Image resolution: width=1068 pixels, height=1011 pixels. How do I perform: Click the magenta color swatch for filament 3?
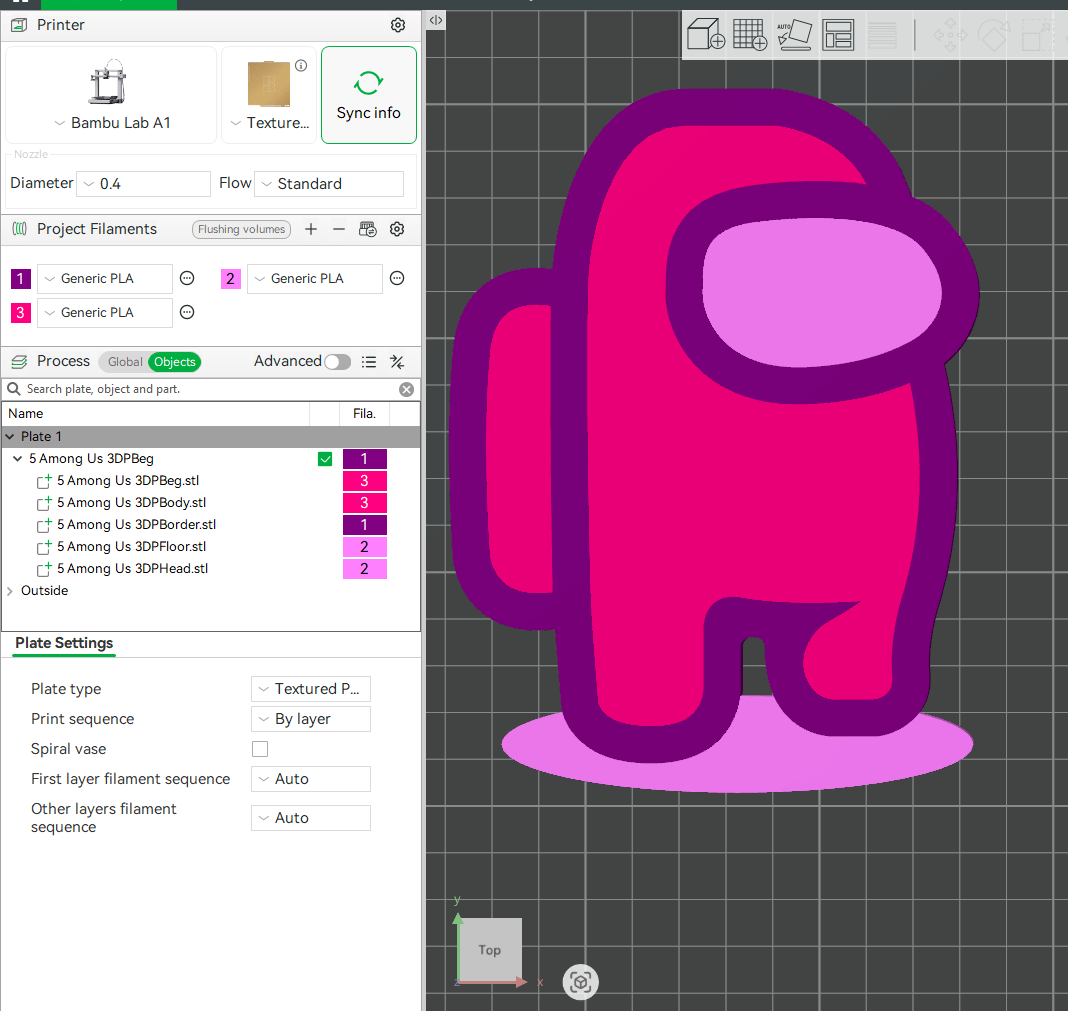click(x=20, y=312)
